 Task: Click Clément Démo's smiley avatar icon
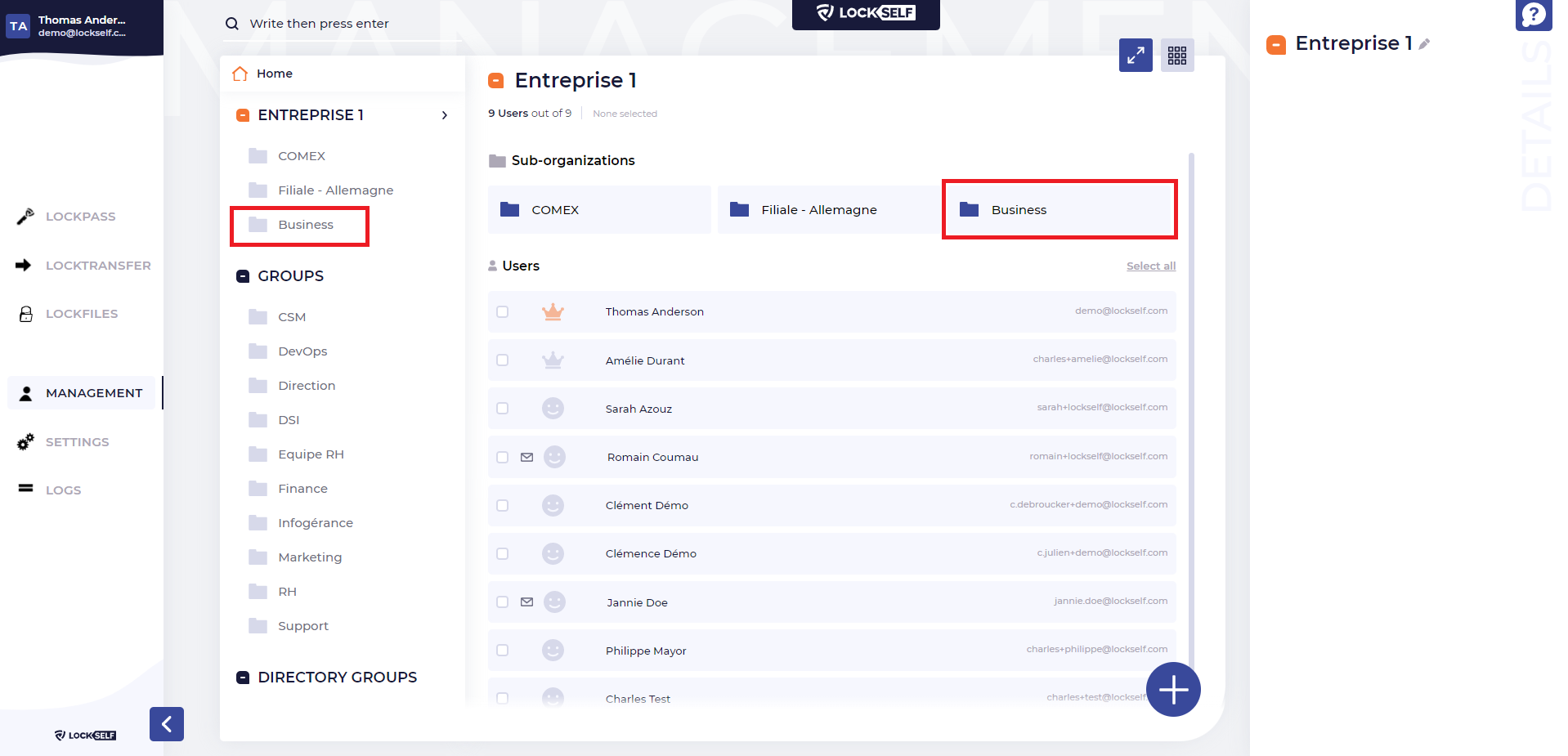coord(553,505)
